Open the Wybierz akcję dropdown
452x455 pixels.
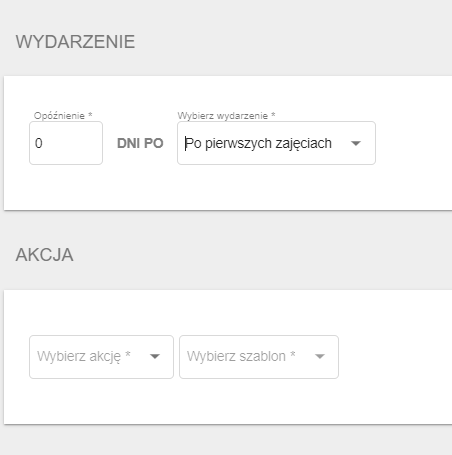101,357
